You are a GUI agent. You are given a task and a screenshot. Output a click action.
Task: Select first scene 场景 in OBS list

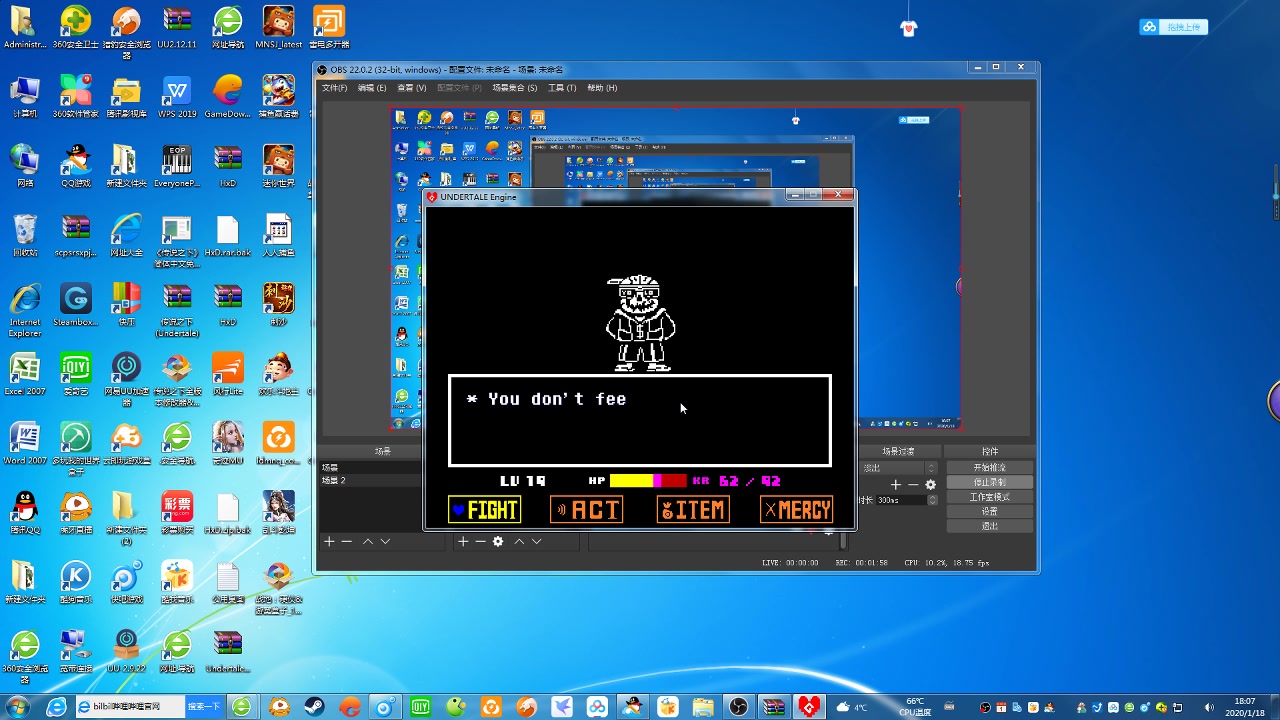371,468
